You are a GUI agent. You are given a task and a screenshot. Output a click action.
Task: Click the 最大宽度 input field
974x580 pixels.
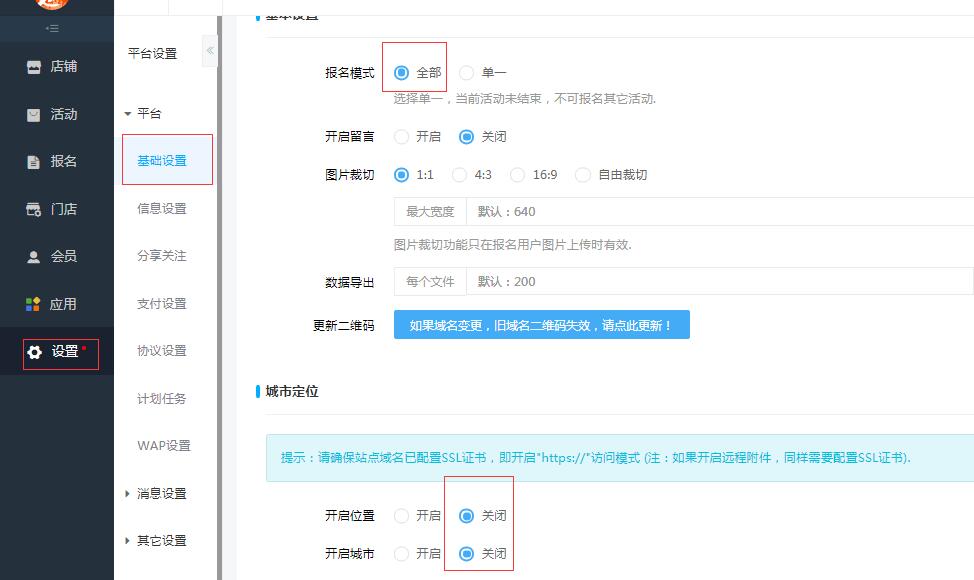pyautogui.click(x=720, y=212)
